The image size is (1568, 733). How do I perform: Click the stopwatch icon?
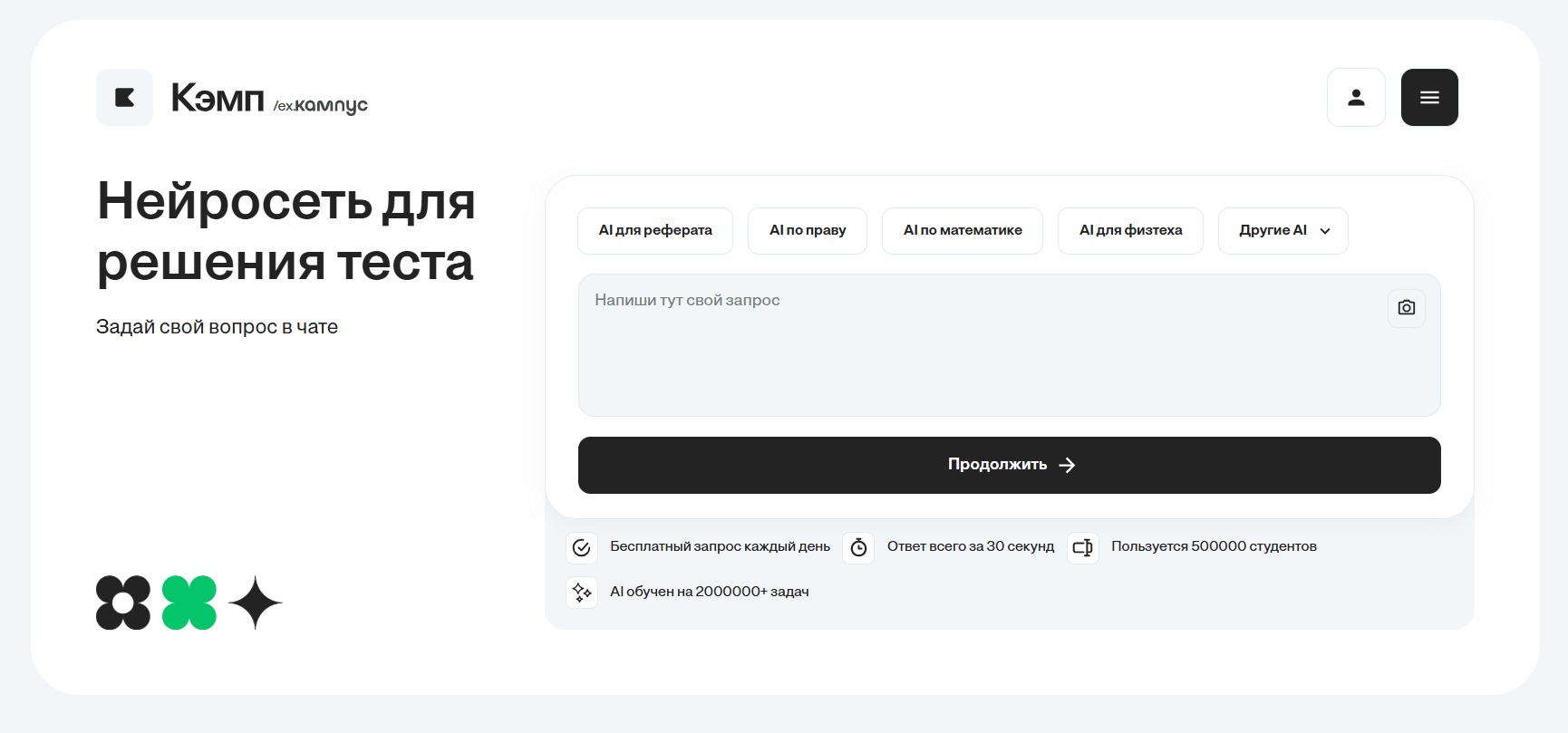(x=858, y=547)
